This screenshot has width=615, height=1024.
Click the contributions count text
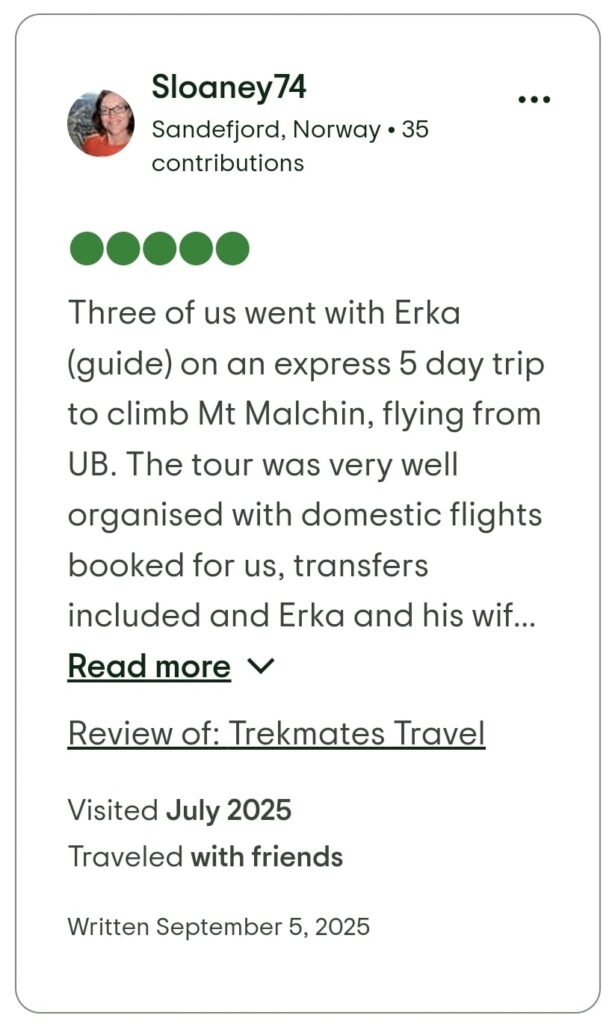pos(228,163)
